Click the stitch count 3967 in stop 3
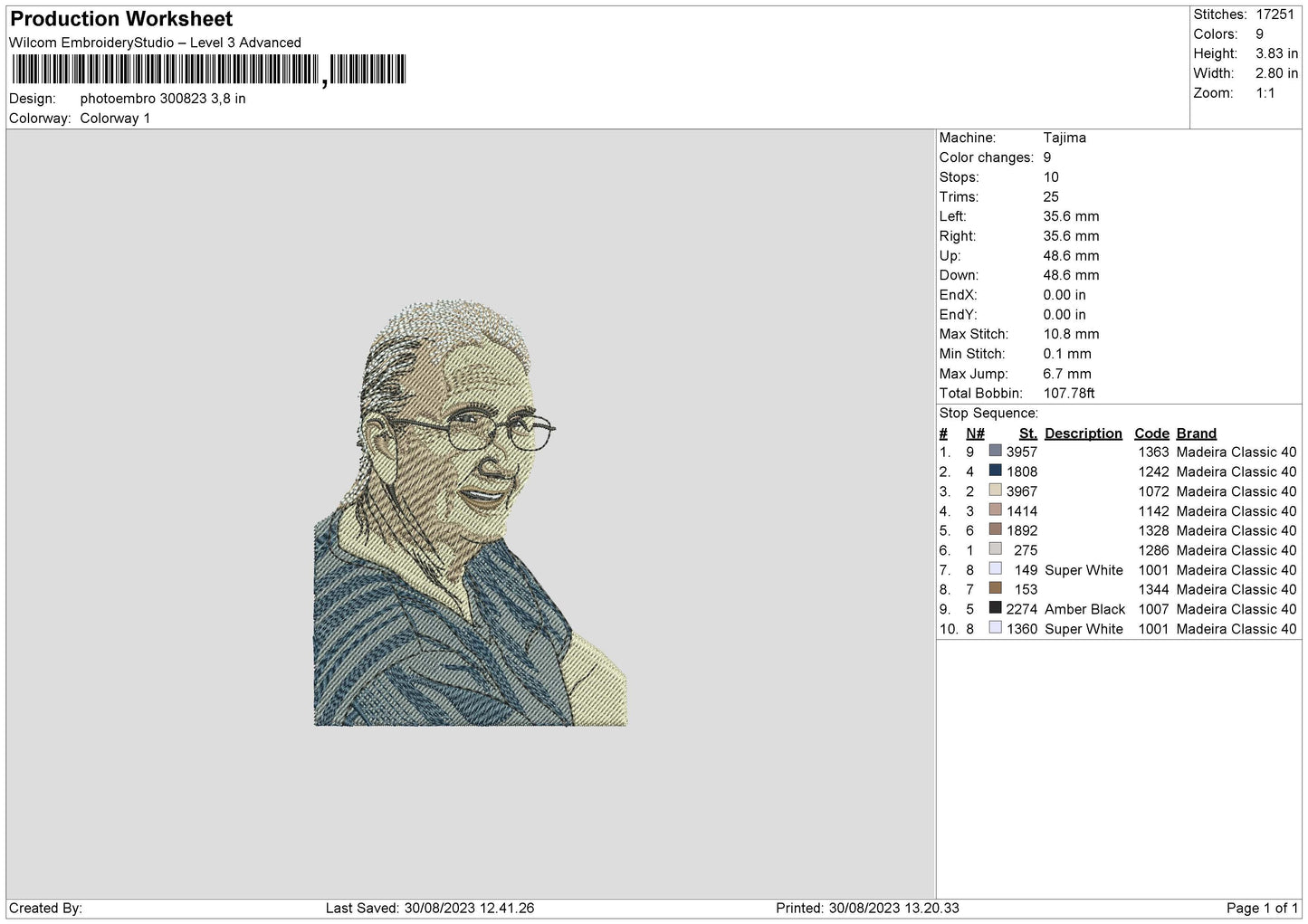The height and width of the screenshot is (924, 1308). 1022,491
